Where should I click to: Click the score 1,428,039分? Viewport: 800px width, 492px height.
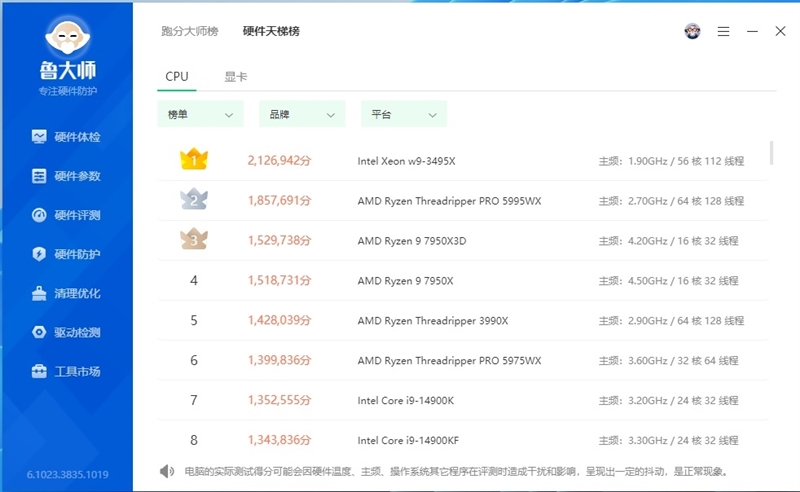(280, 321)
